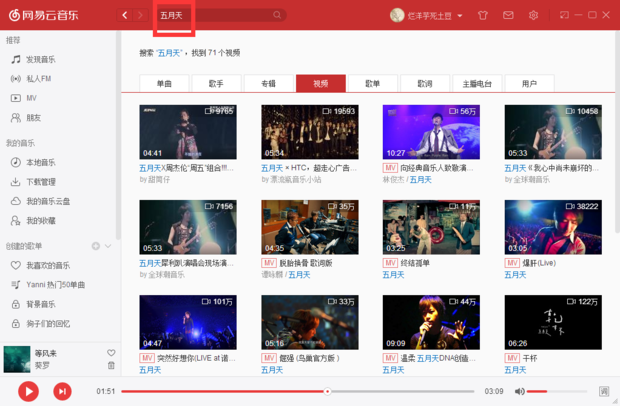Image resolution: width=620 pixels, height=406 pixels.
Task: Open the user avatar profile
Action: [397, 15]
